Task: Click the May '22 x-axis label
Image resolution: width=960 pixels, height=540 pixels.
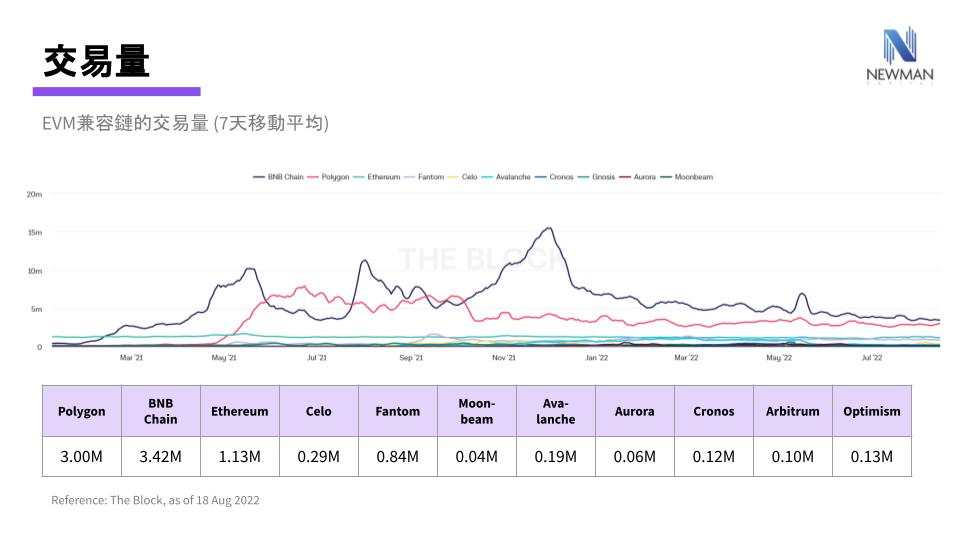Action: click(779, 358)
